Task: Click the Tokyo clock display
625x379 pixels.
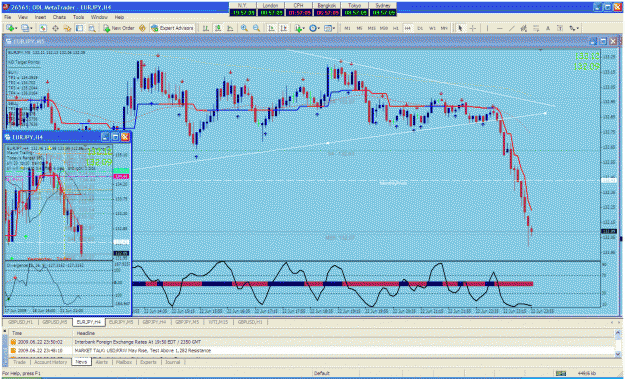Action: 355,9
